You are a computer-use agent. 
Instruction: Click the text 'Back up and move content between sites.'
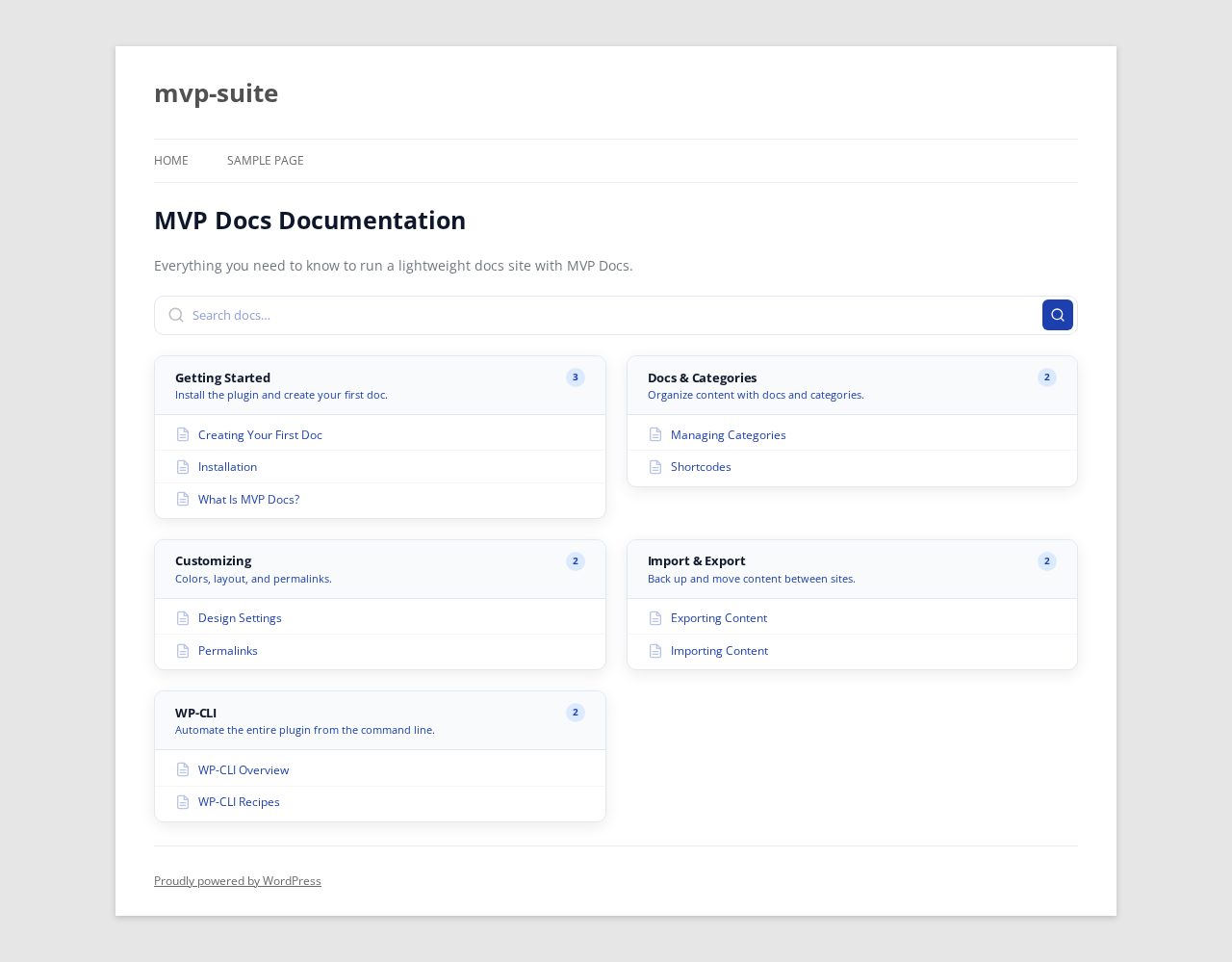pos(752,579)
